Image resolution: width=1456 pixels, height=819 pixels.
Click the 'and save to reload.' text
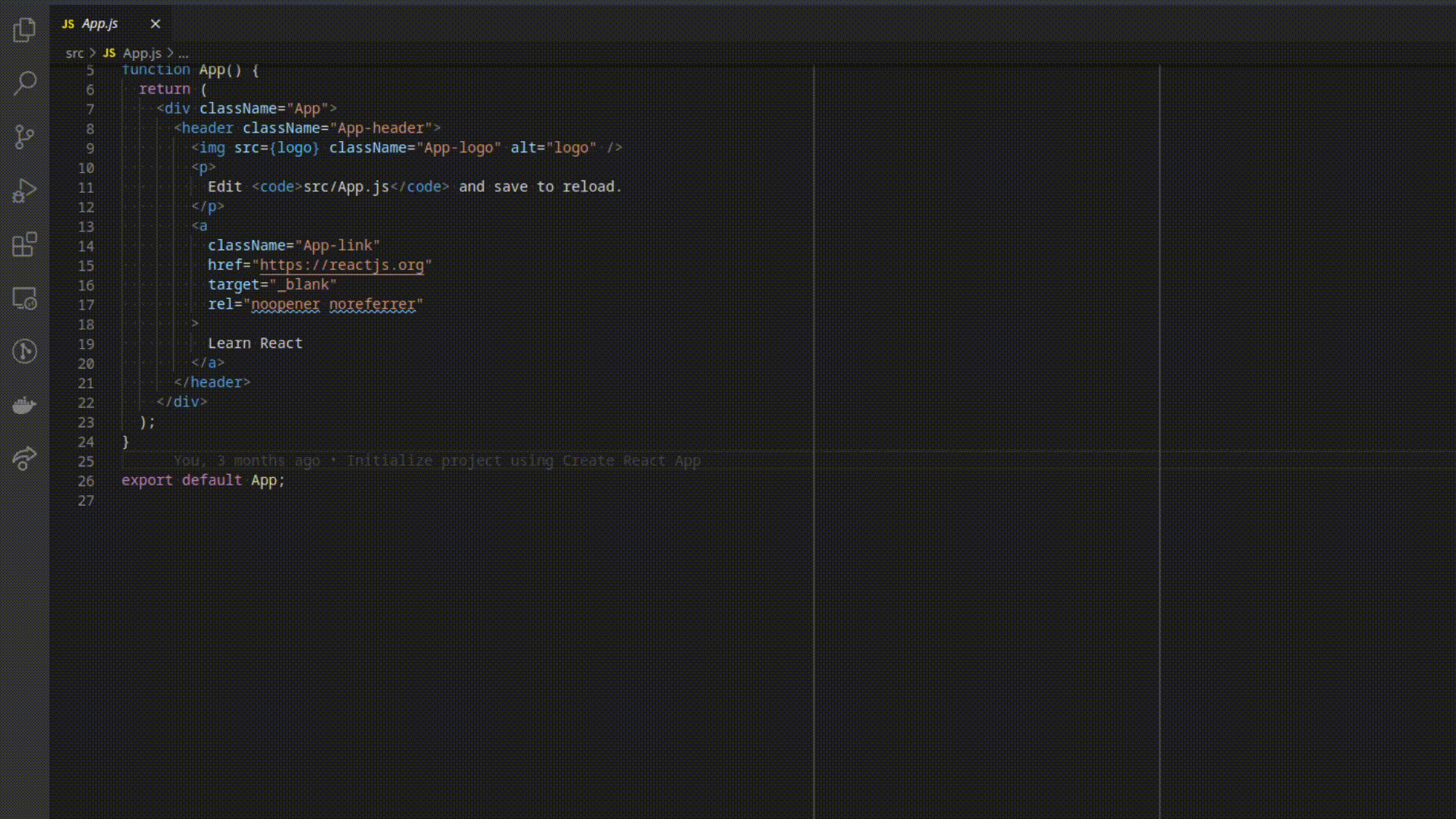point(540,187)
